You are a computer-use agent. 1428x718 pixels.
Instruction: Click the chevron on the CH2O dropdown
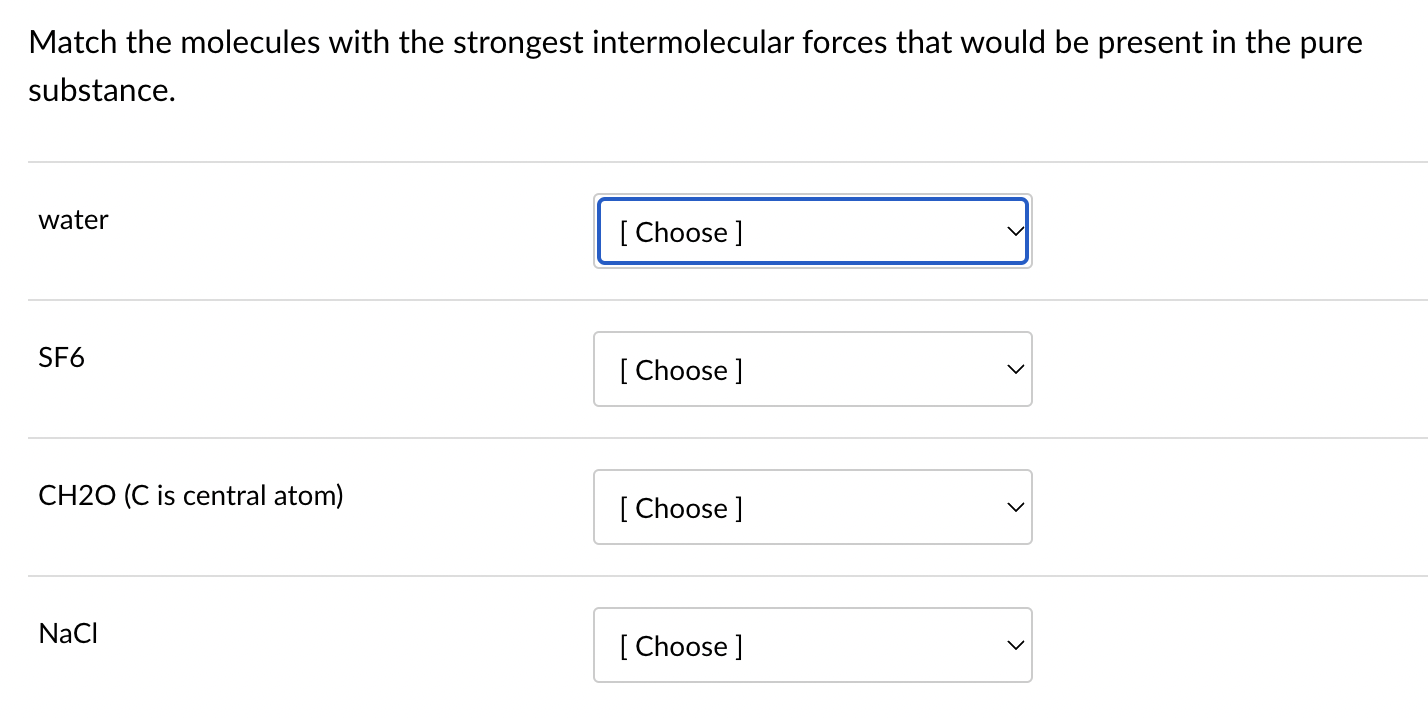1015,507
